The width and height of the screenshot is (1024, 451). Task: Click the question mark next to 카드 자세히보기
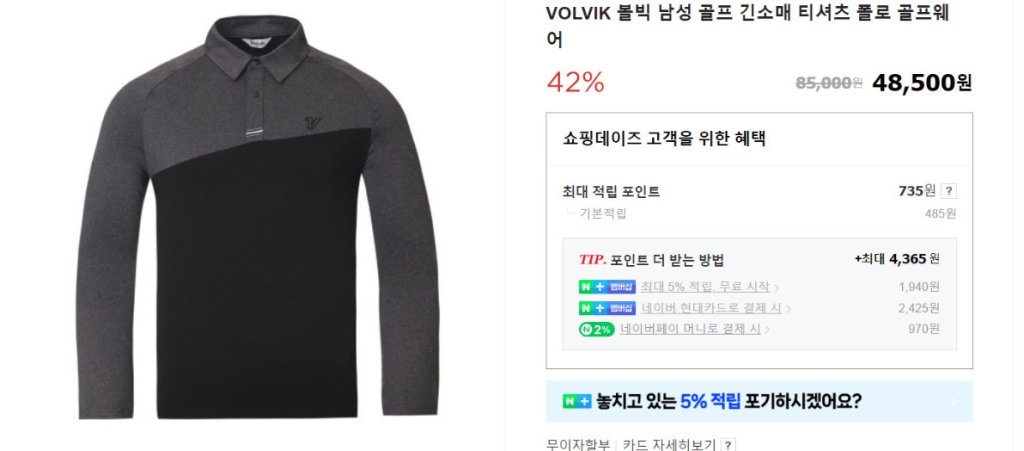click(x=728, y=445)
